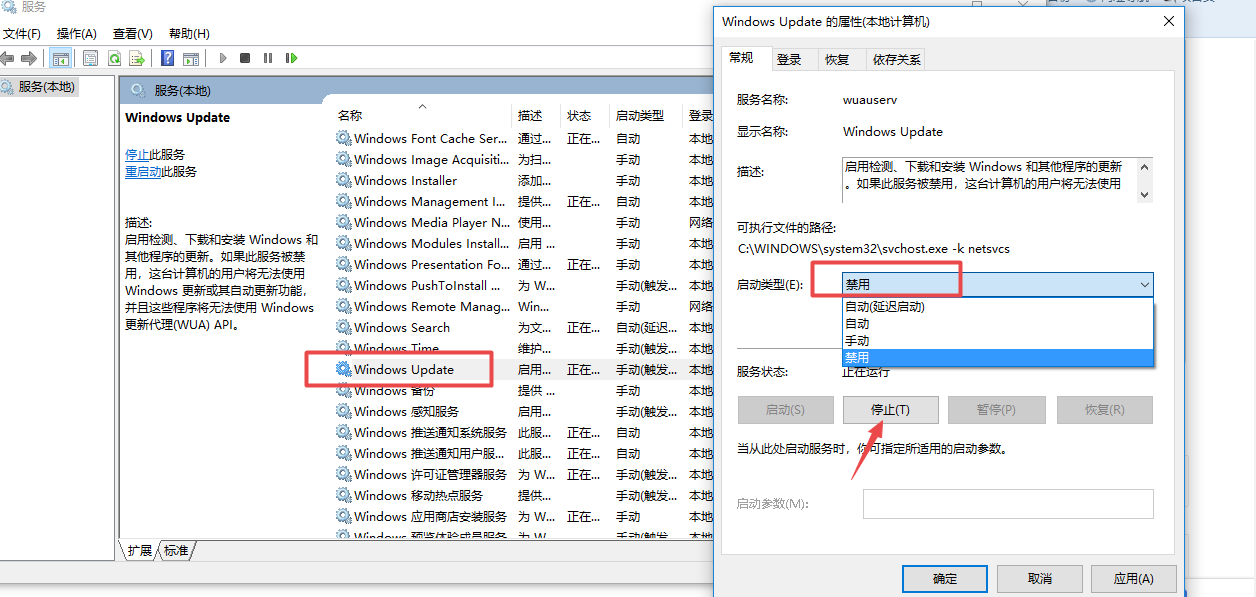Image resolution: width=1256 pixels, height=597 pixels.
Task: Select Windows Remote Manag... service row
Action: pyautogui.click(x=523, y=306)
